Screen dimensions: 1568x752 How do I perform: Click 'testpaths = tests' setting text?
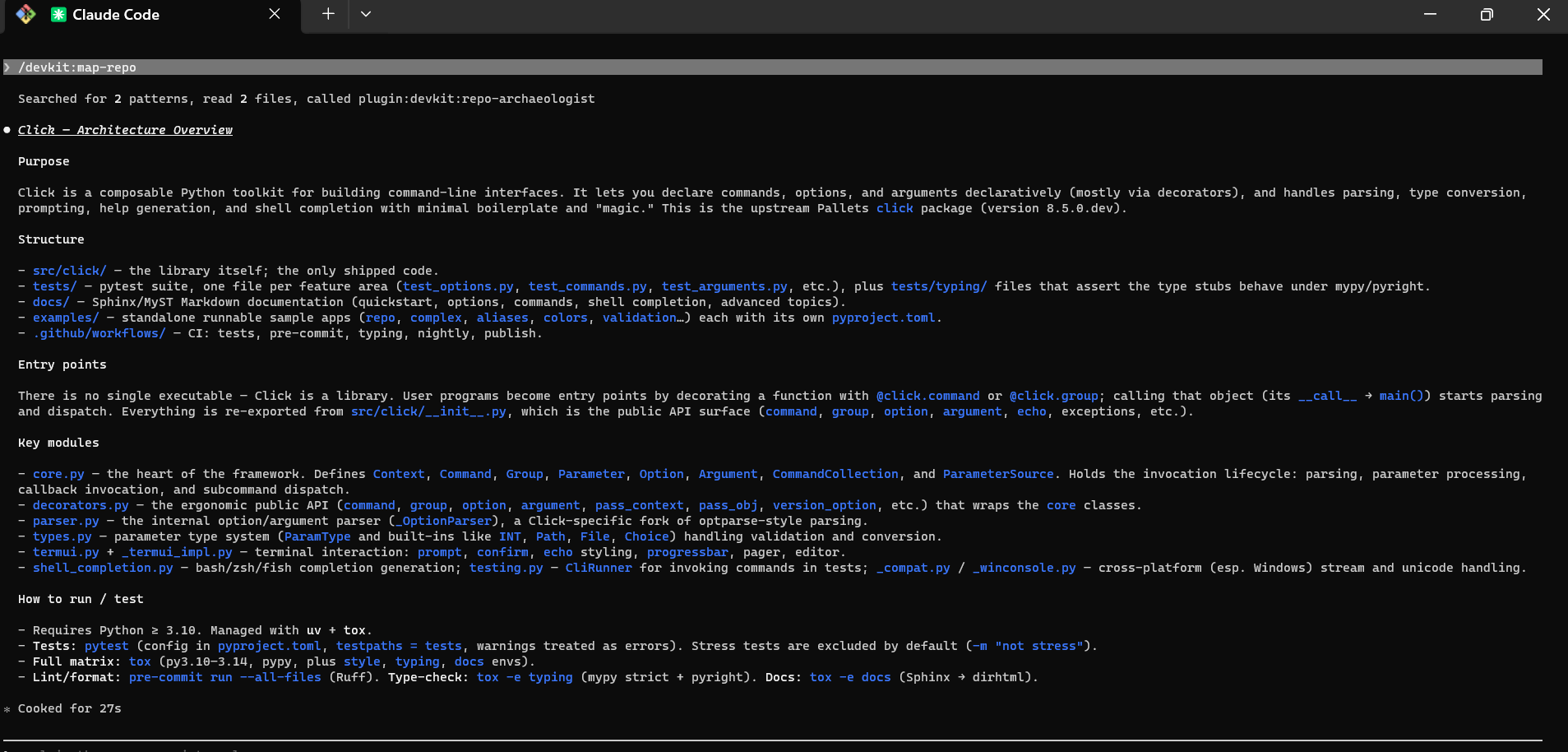[x=399, y=646]
